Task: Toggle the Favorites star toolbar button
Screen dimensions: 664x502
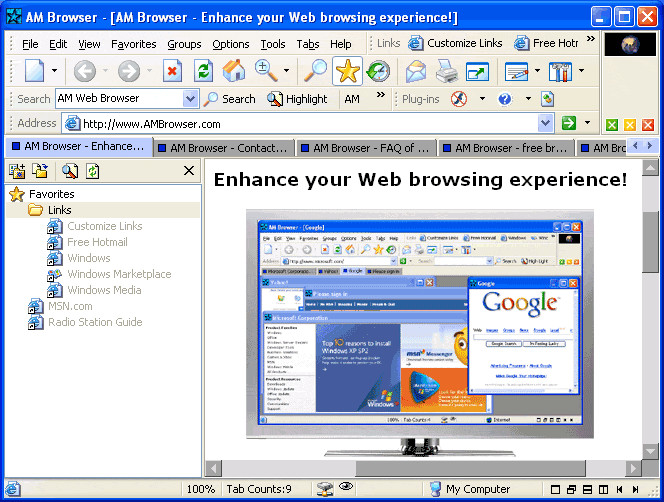Action: 347,71
